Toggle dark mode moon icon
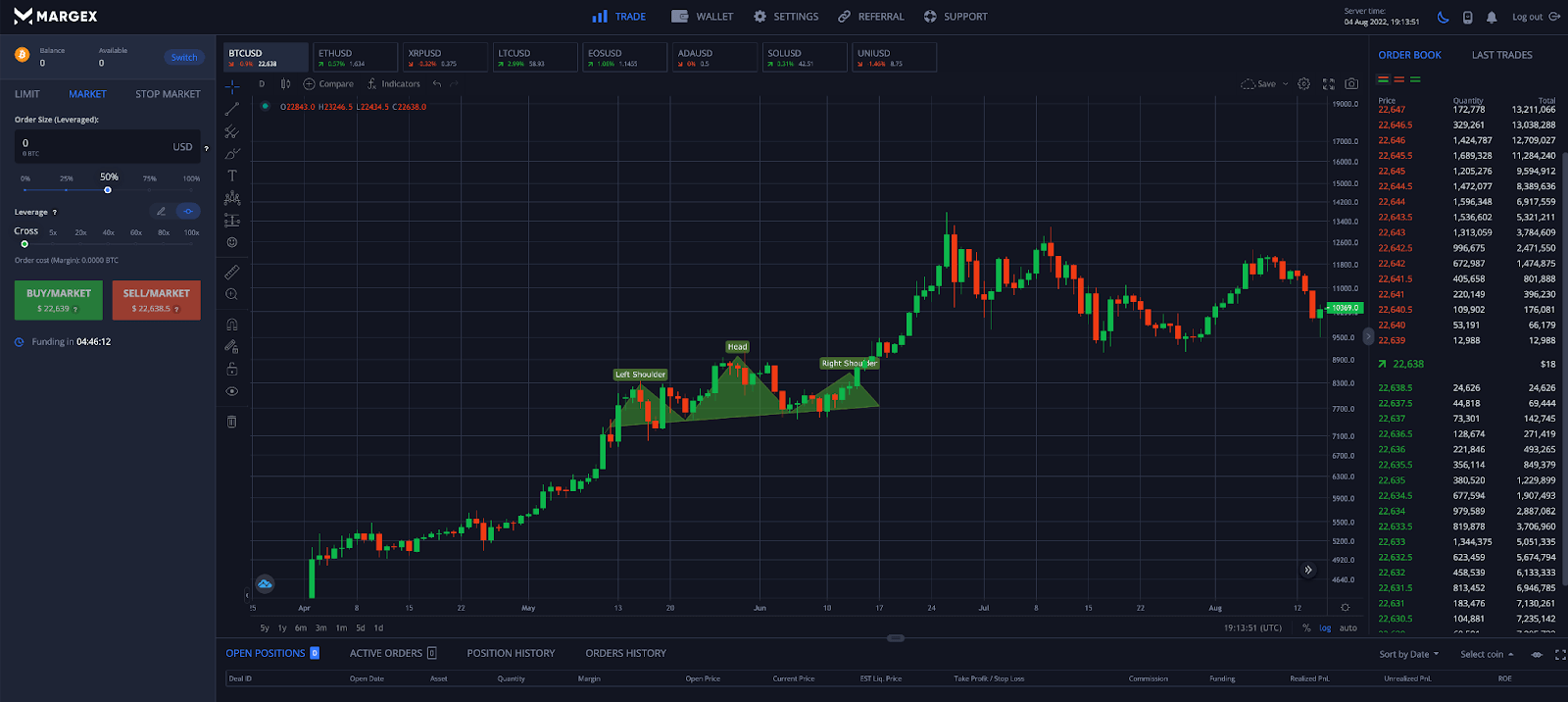The width and height of the screenshot is (1568, 702). (1443, 17)
